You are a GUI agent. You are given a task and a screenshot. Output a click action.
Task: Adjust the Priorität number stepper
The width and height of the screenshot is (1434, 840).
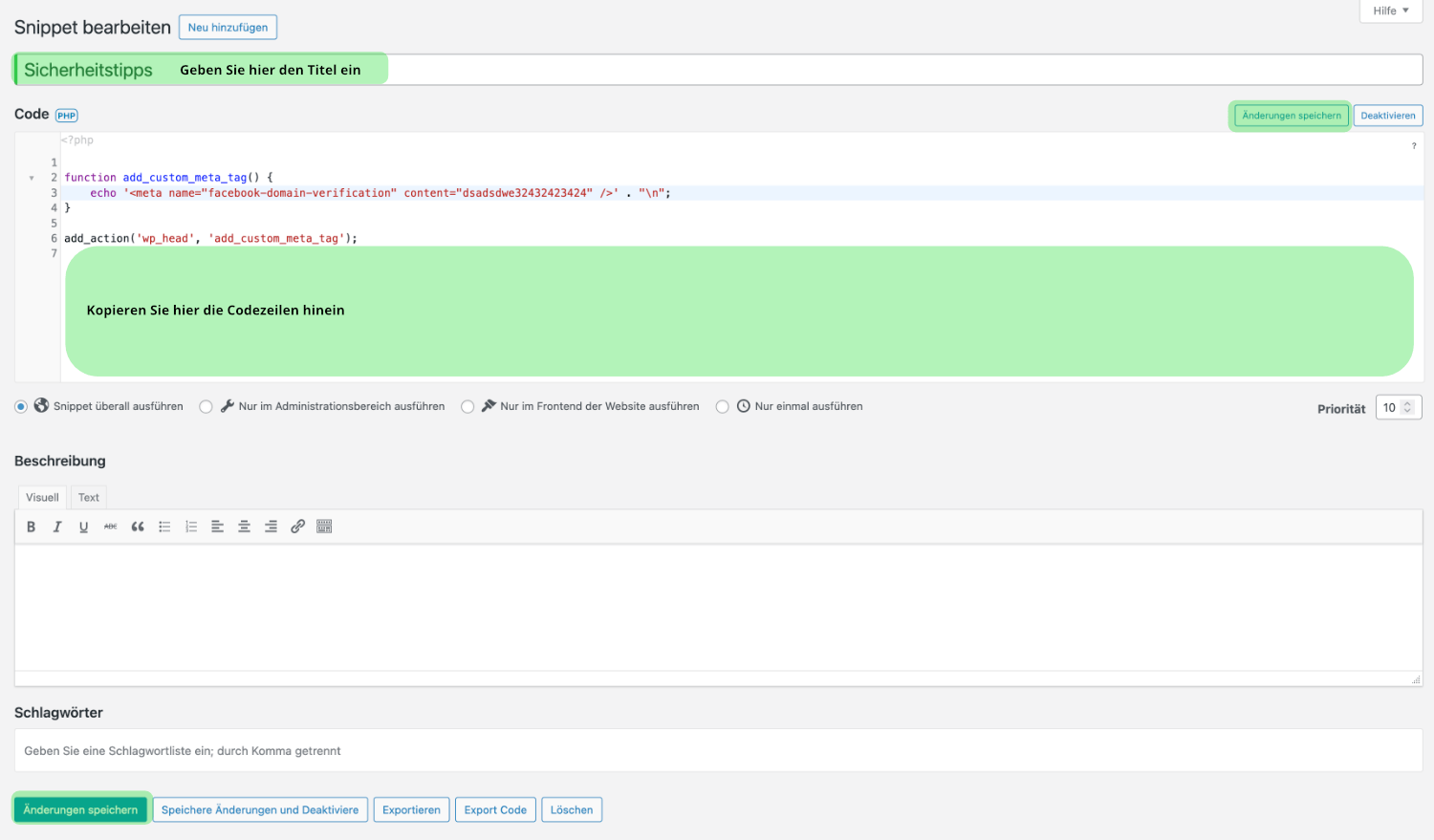coord(1407,407)
